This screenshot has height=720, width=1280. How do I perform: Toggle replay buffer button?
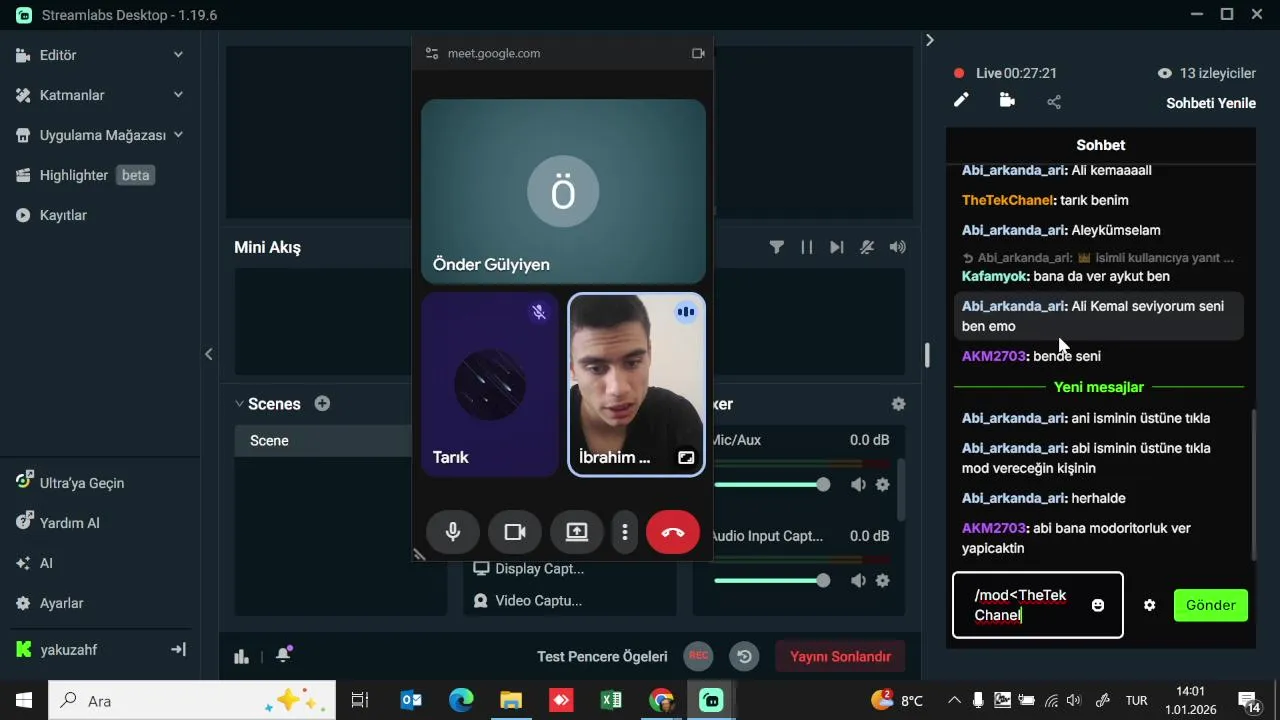[744, 656]
